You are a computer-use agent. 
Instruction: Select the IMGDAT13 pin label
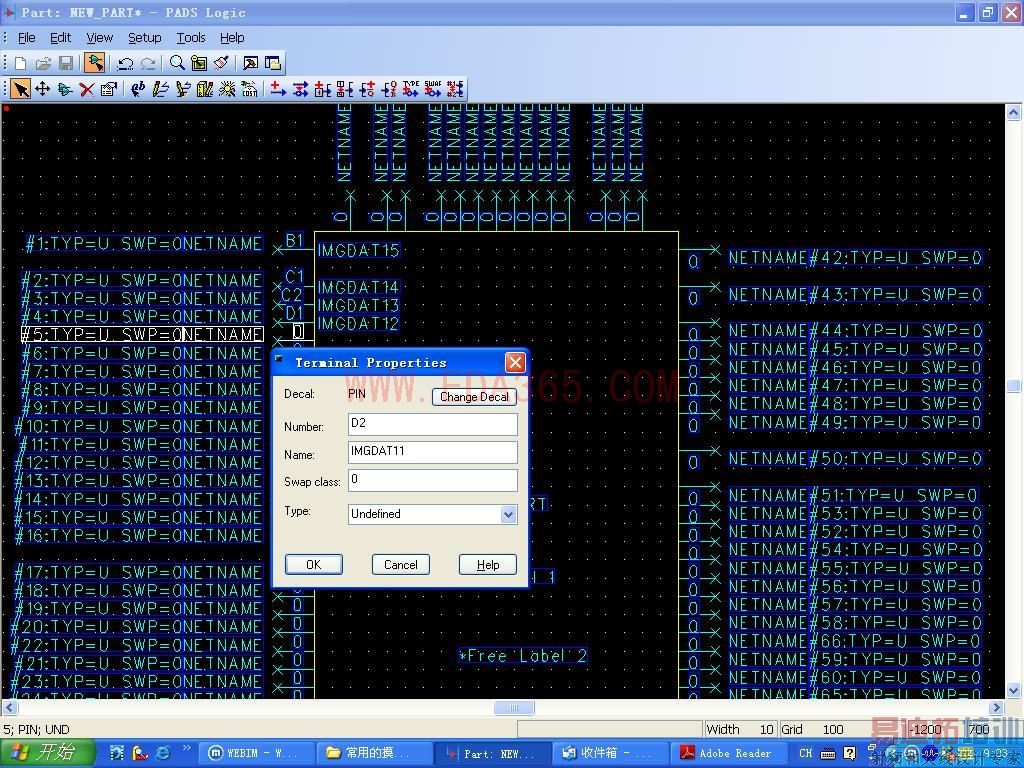(x=359, y=305)
